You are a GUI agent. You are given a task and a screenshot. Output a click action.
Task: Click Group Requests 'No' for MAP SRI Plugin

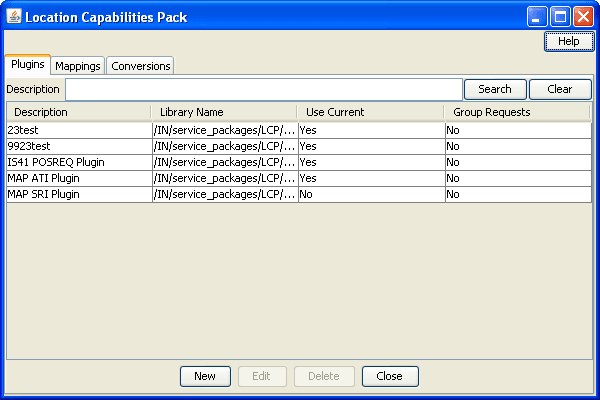tap(518, 194)
